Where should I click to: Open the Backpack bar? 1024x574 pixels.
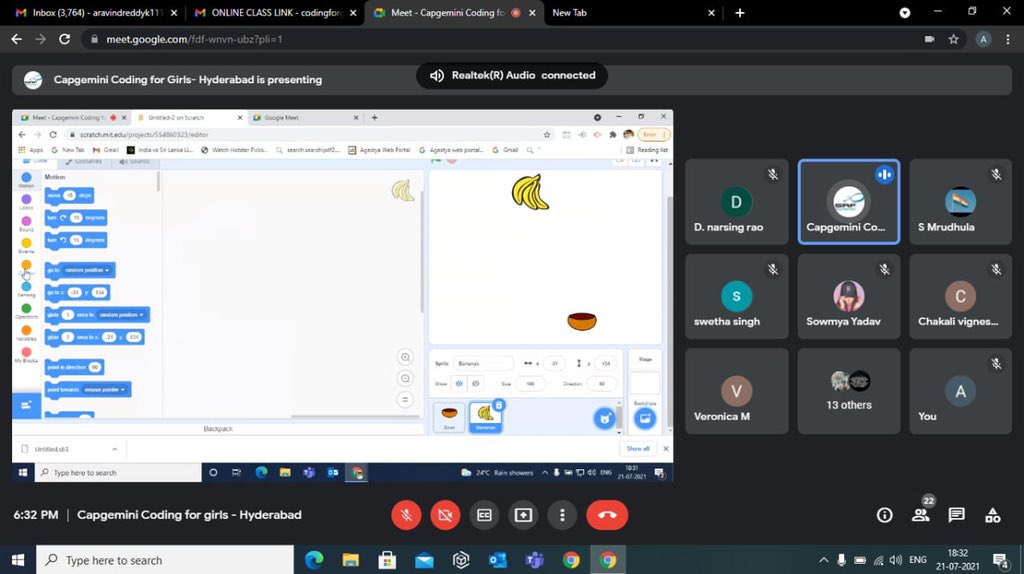(217, 429)
